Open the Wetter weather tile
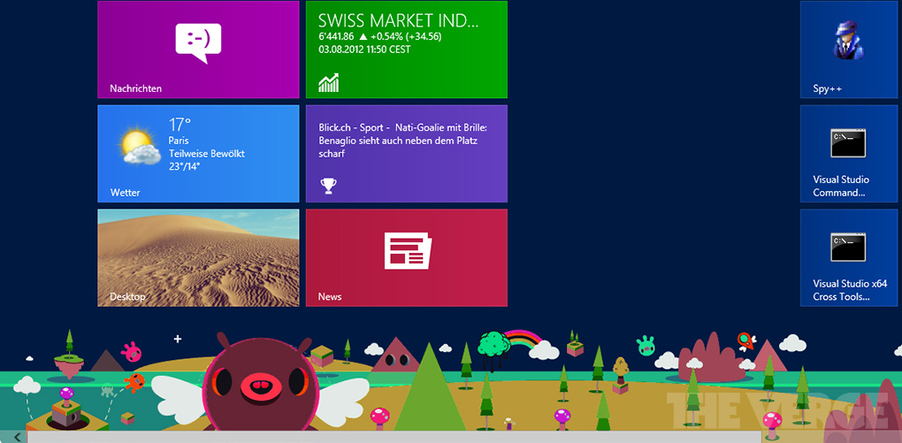Viewport: 902px width, 443px height. pyautogui.click(x=198, y=154)
